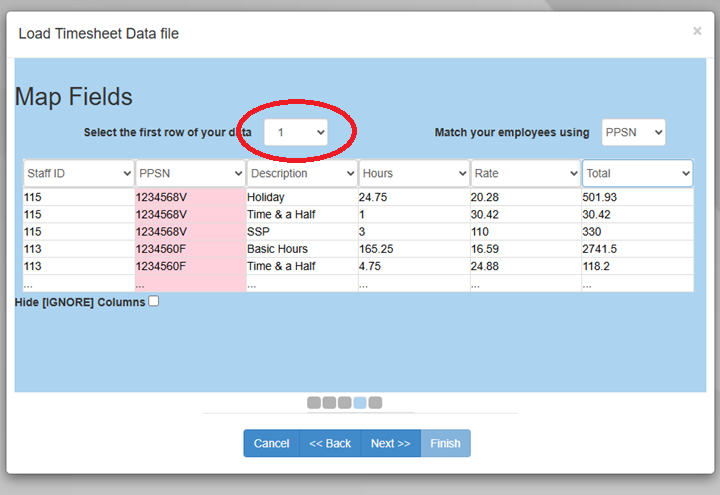Expand the Total column mapping dropdown
The width and height of the screenshot is (720, 495).
pos(638,173)
